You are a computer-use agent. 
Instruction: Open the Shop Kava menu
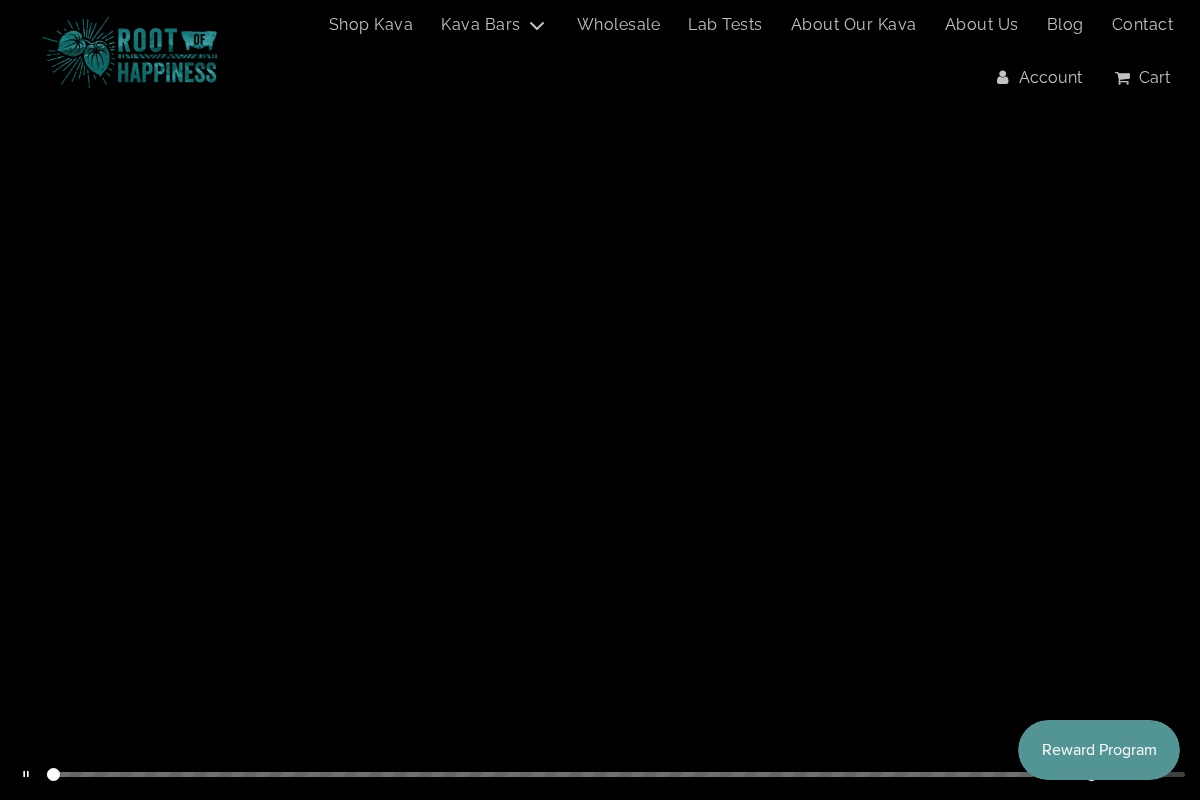tap(371, 24)
